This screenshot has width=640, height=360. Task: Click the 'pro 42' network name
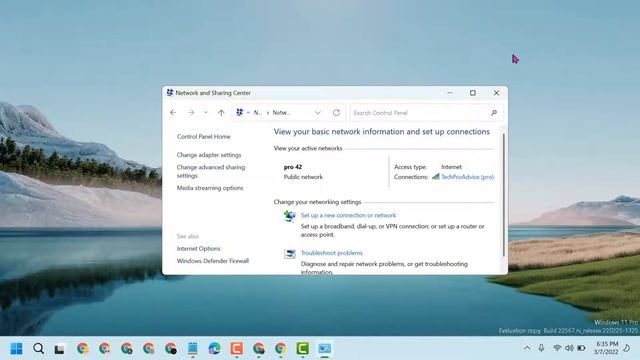pyautogui.click(x=293, y=167)
